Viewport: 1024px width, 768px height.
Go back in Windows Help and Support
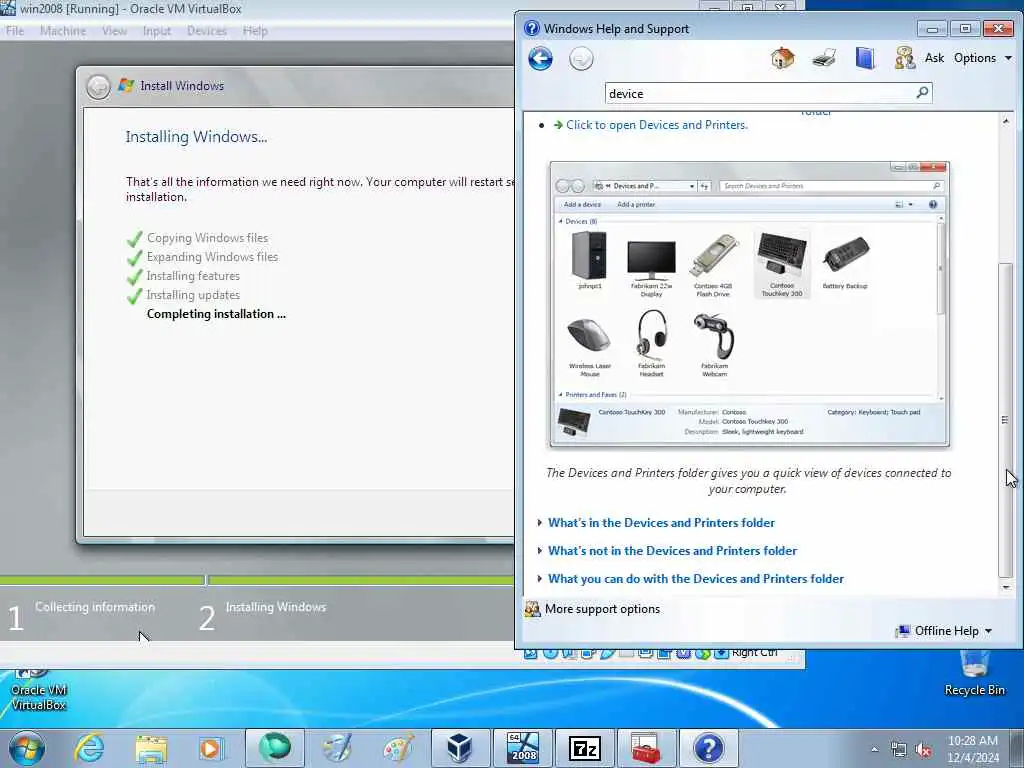(x=540, y=59)
